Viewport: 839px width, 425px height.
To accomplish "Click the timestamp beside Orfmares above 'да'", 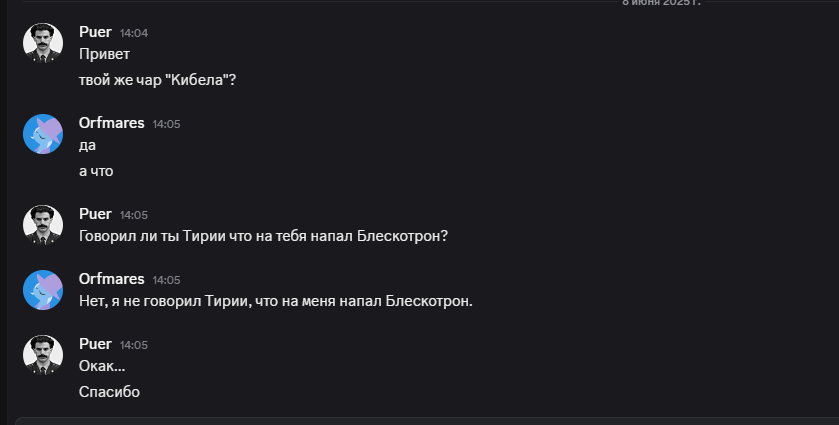I will coord(166,124).
